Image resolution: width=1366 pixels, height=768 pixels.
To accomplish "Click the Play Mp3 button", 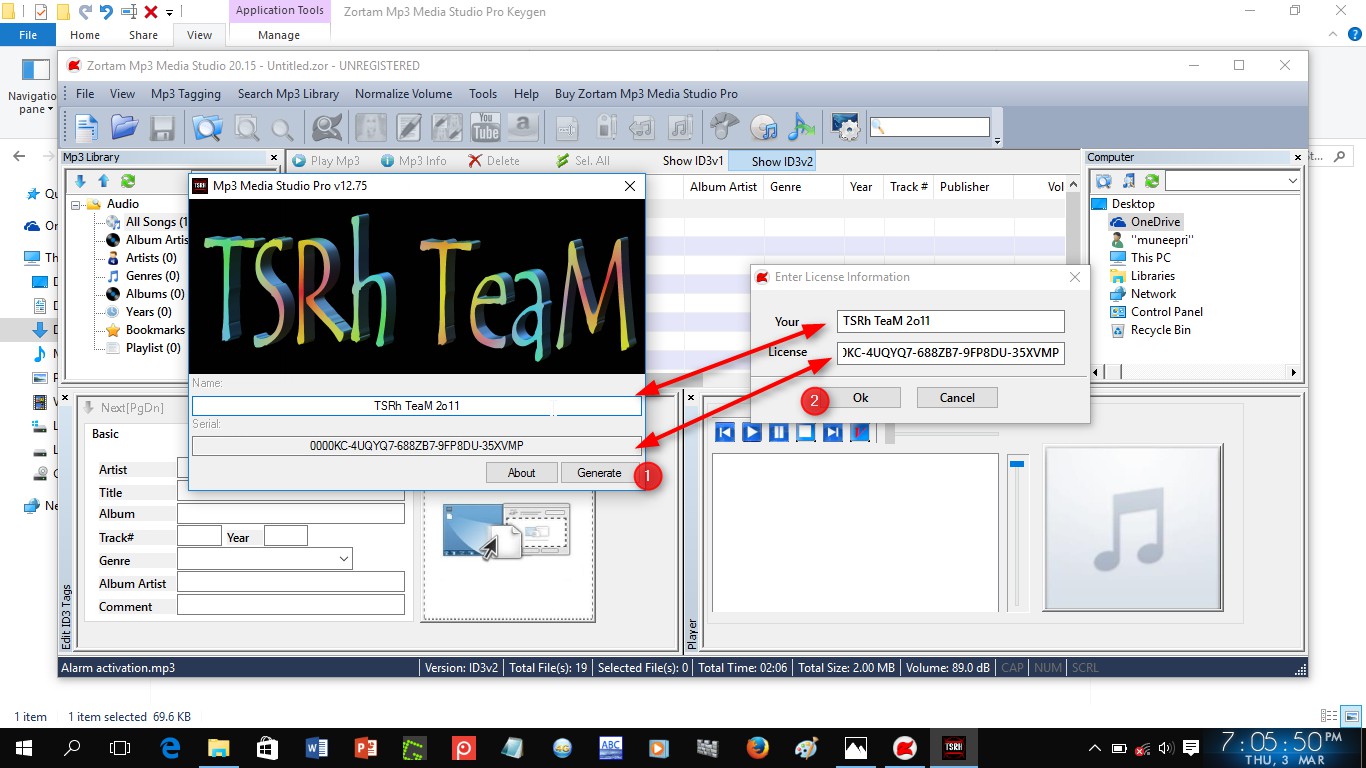I will point(326,161).
